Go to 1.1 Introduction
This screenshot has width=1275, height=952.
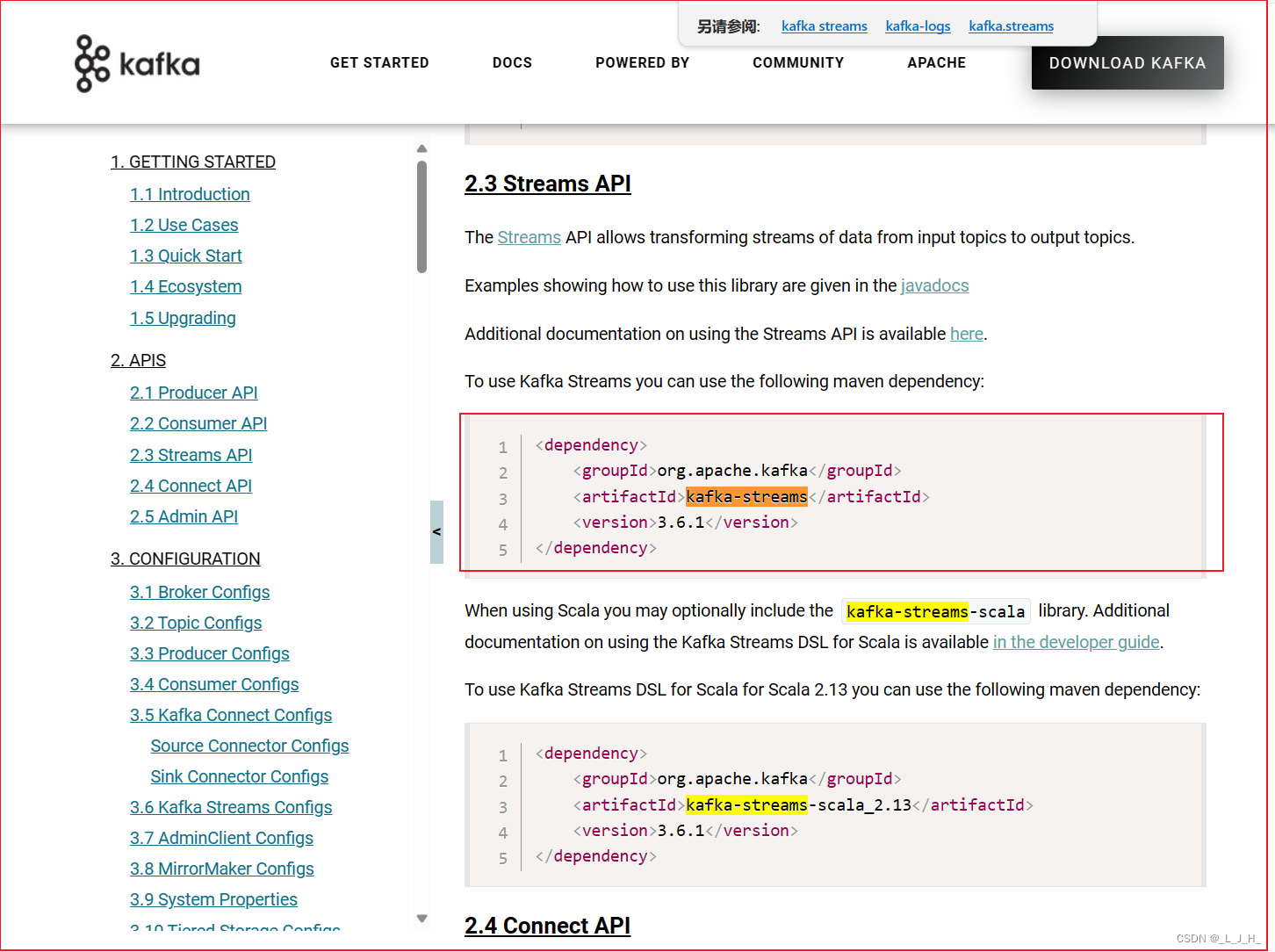190,194
